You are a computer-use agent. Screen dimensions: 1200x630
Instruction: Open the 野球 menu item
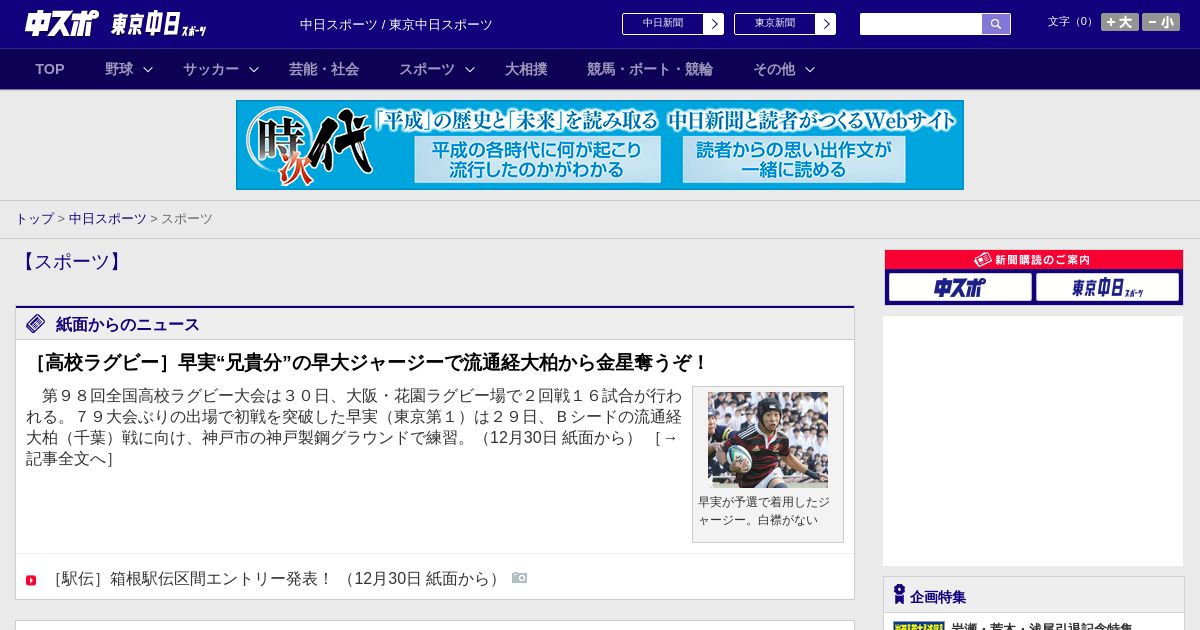pos(119,69)
